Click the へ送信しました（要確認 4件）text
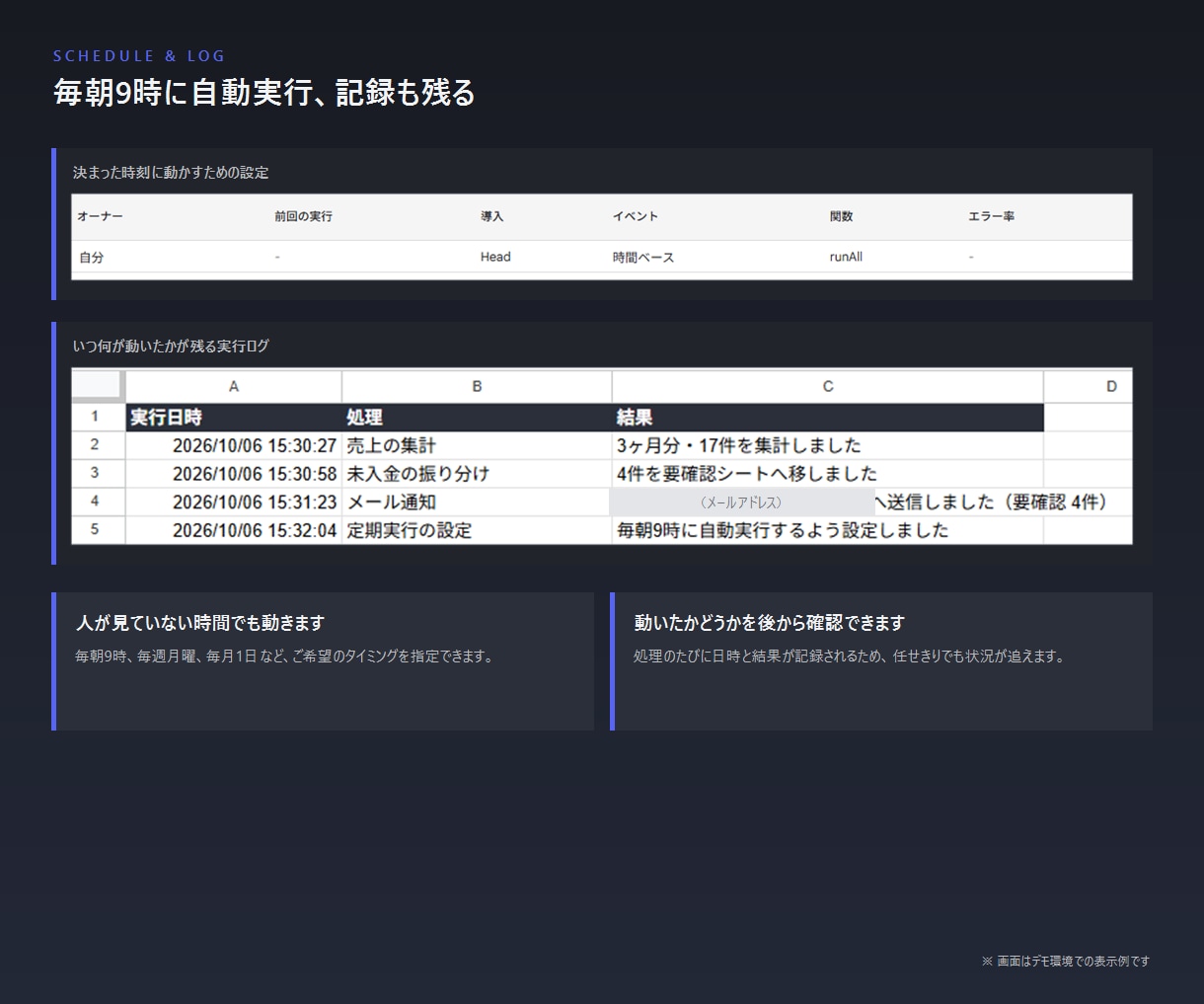This screenshot has height=1004, width=1204. tap(992, 502)
